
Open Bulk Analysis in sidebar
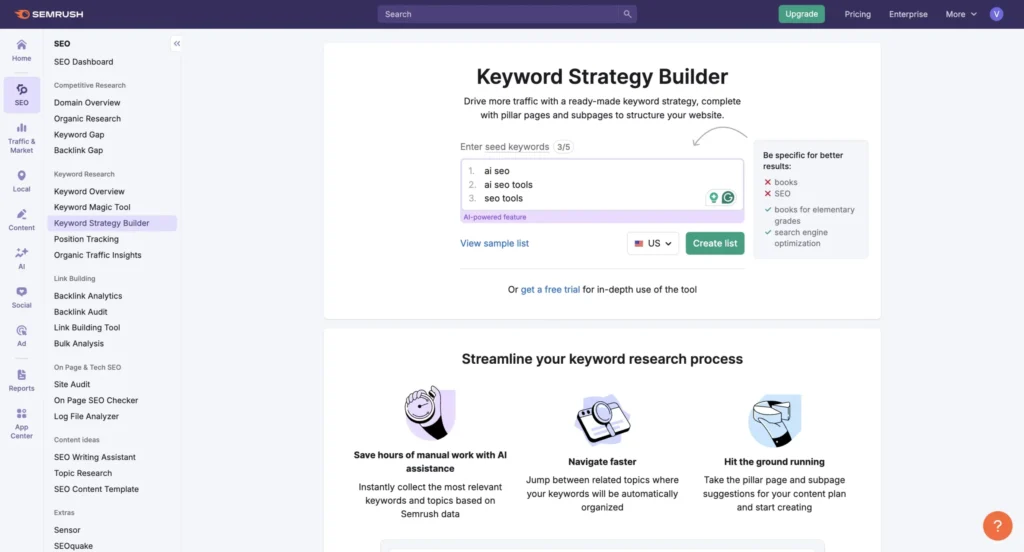pos(78,344)
